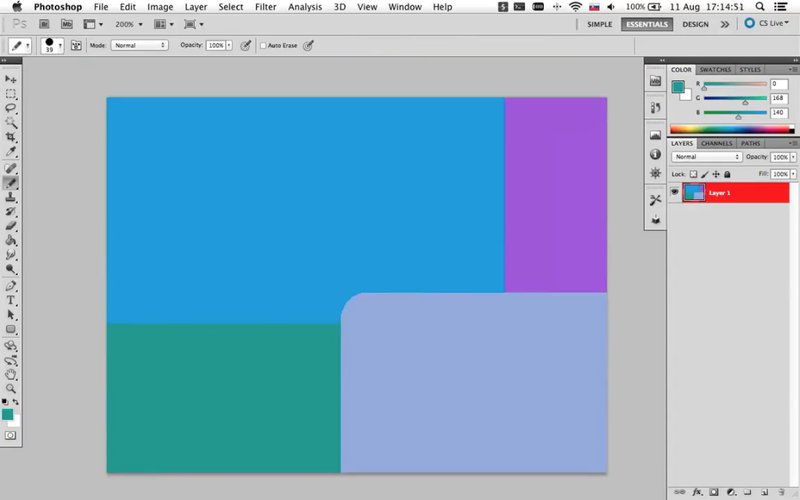The image size is (800, 500).
Task: Open the Image menu
Action: [160, 7]
